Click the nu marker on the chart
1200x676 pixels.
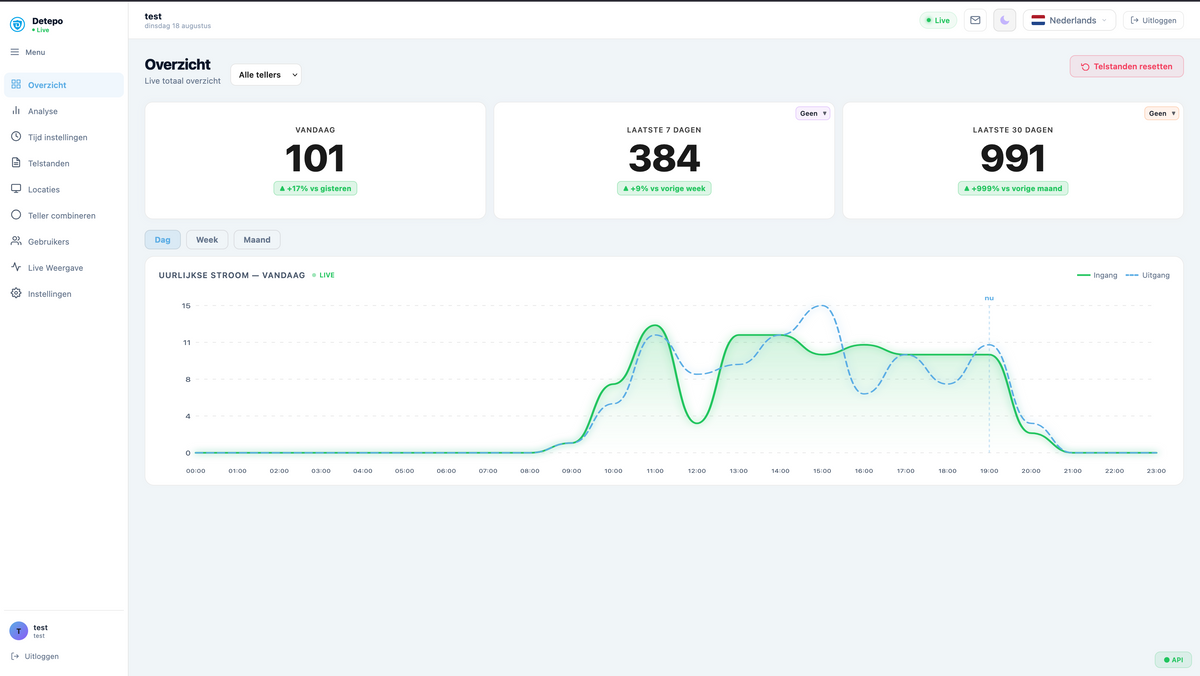[989, 298]
